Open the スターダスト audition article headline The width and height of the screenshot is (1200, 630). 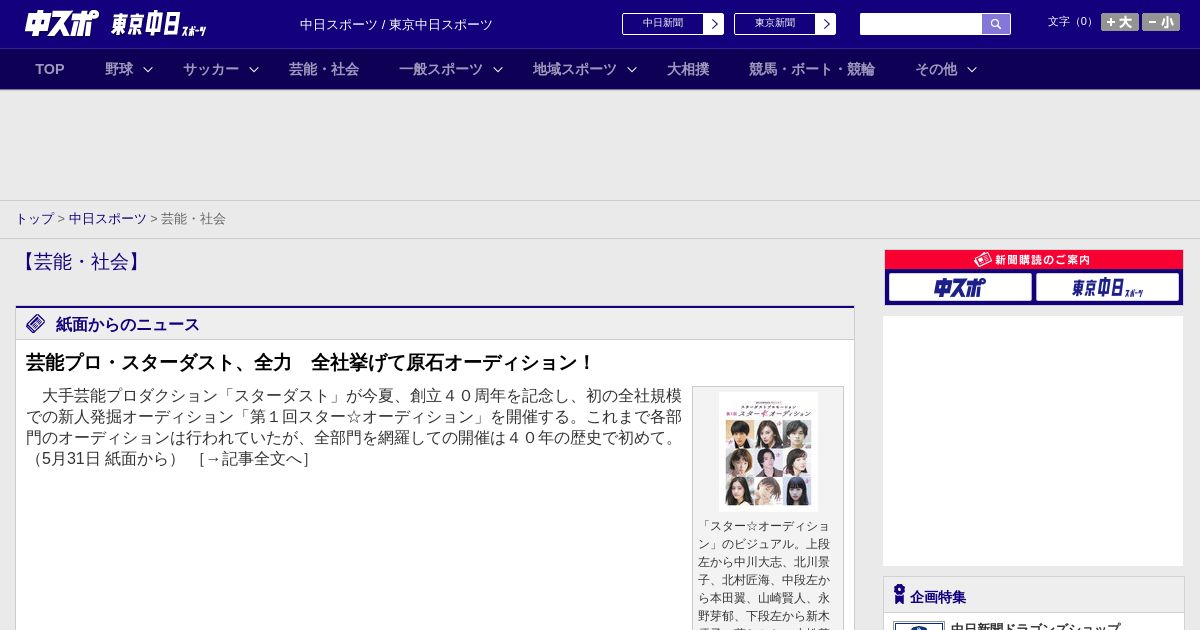pyautogui.click(x=310, y=362)
